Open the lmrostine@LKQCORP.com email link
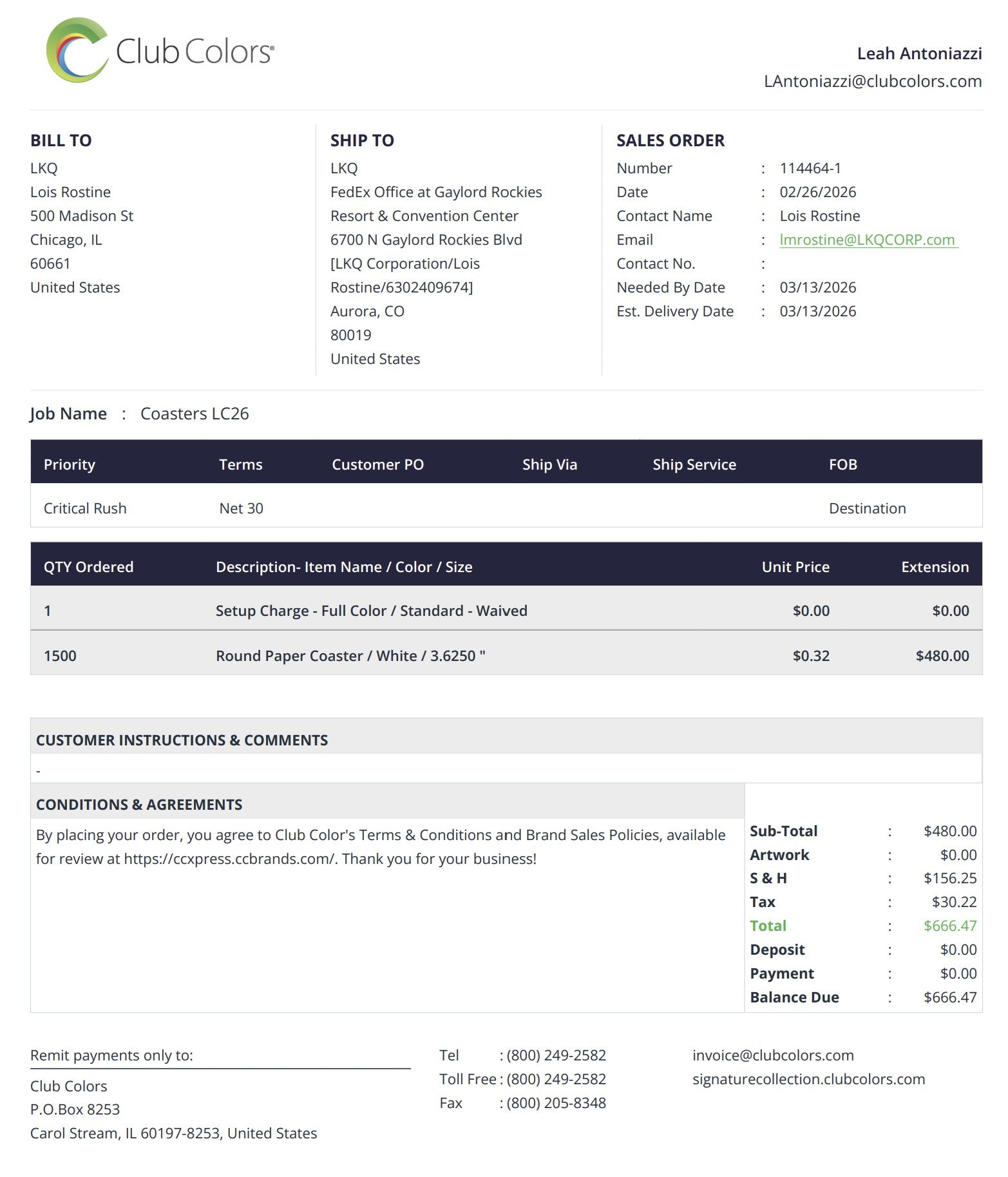Viewport: 1008px width, 1177px height. (x=867, y=240)
